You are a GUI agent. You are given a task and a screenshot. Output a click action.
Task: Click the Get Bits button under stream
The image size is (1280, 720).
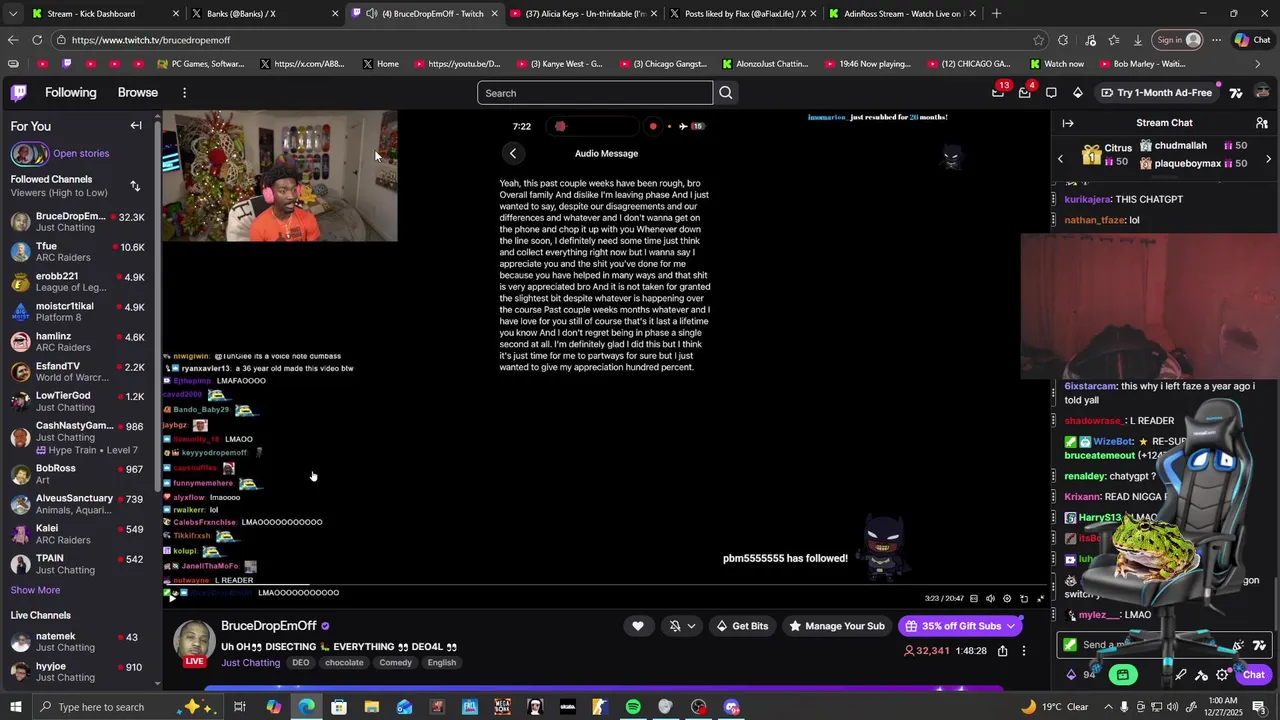(x=742, y=626)
